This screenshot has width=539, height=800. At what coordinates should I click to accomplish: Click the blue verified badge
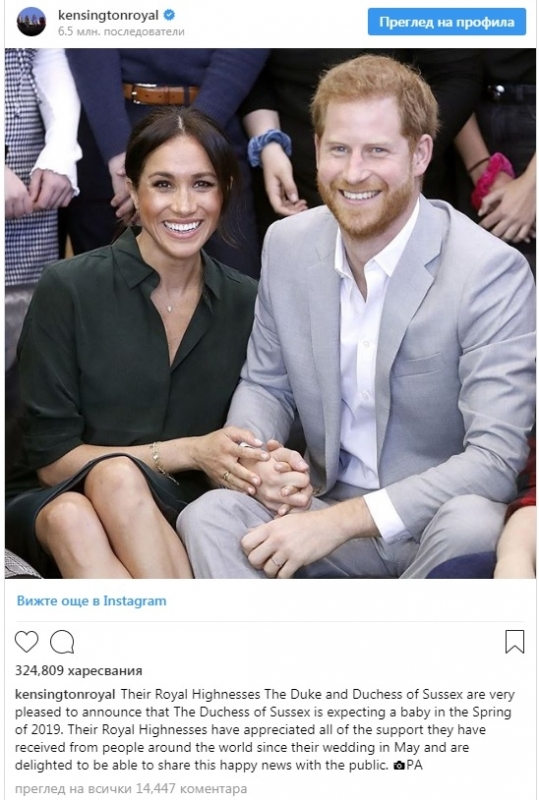tap(169, 15)
